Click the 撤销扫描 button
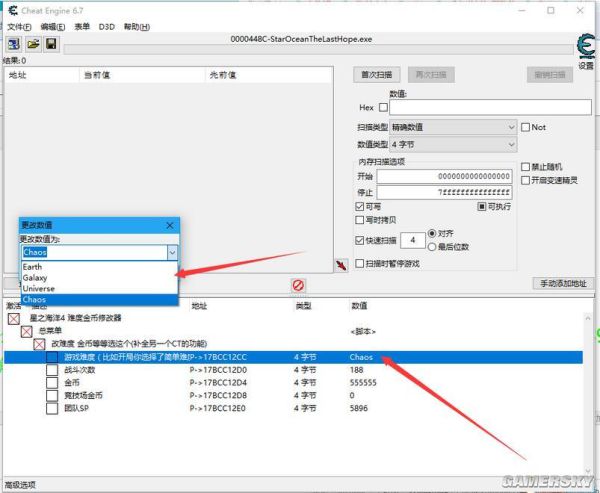Image resolution: width=600 pixels, height=493 pixels. coord(549,75)
